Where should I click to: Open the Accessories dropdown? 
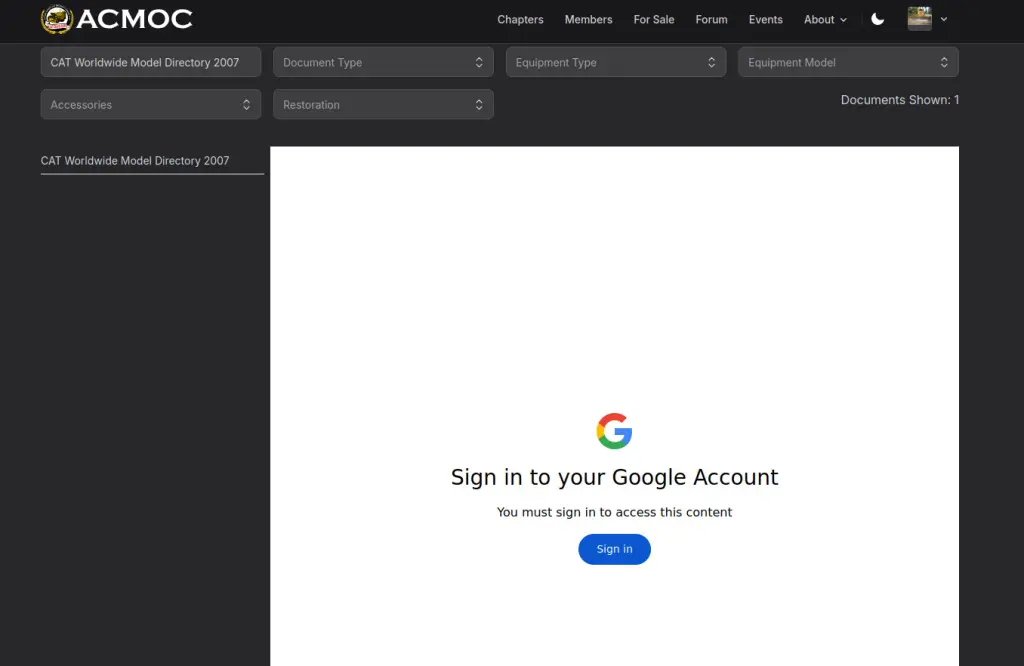(x=151, y=104)
